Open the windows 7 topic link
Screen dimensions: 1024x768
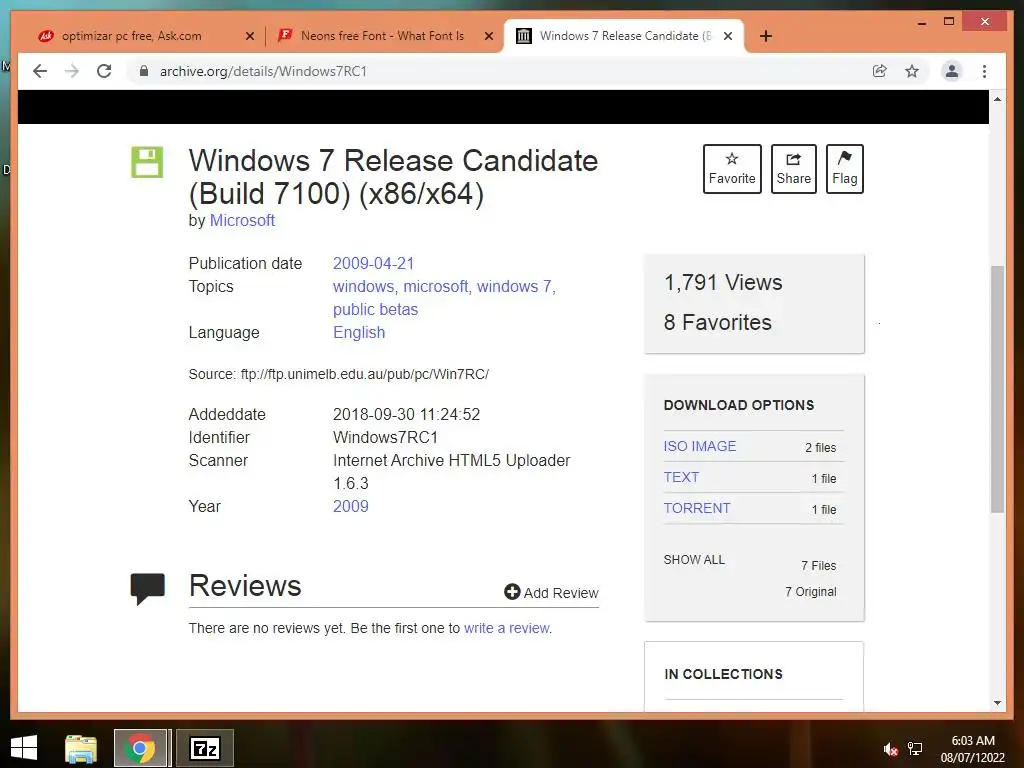click(x=514, y=287)
